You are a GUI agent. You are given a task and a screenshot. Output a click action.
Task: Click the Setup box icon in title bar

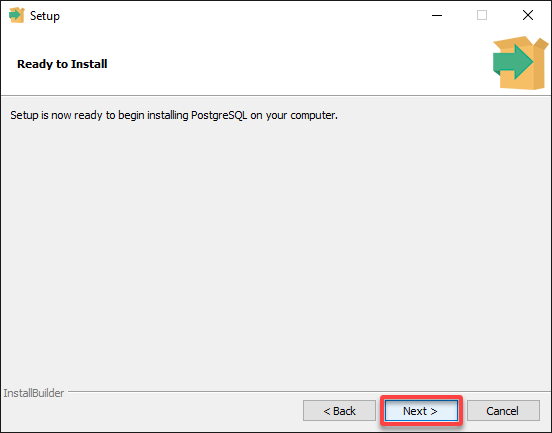(17, 15)
